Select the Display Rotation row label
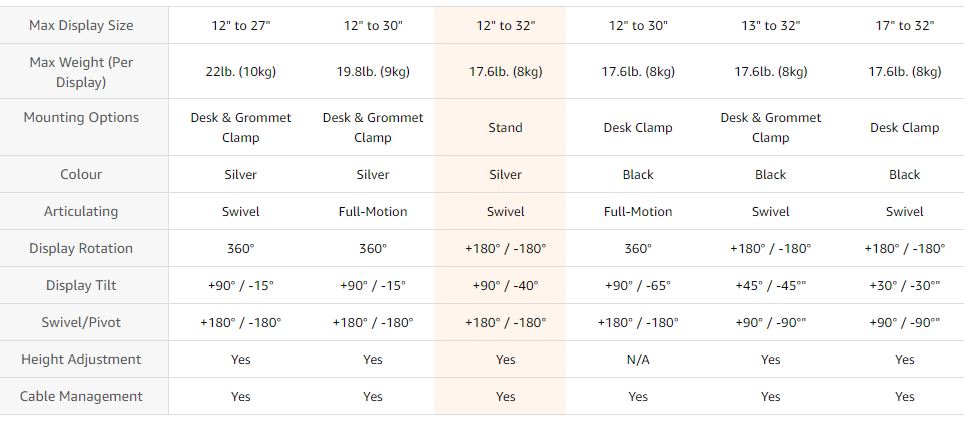Viewport: 972px width, 421px height. tap(81, 248)
